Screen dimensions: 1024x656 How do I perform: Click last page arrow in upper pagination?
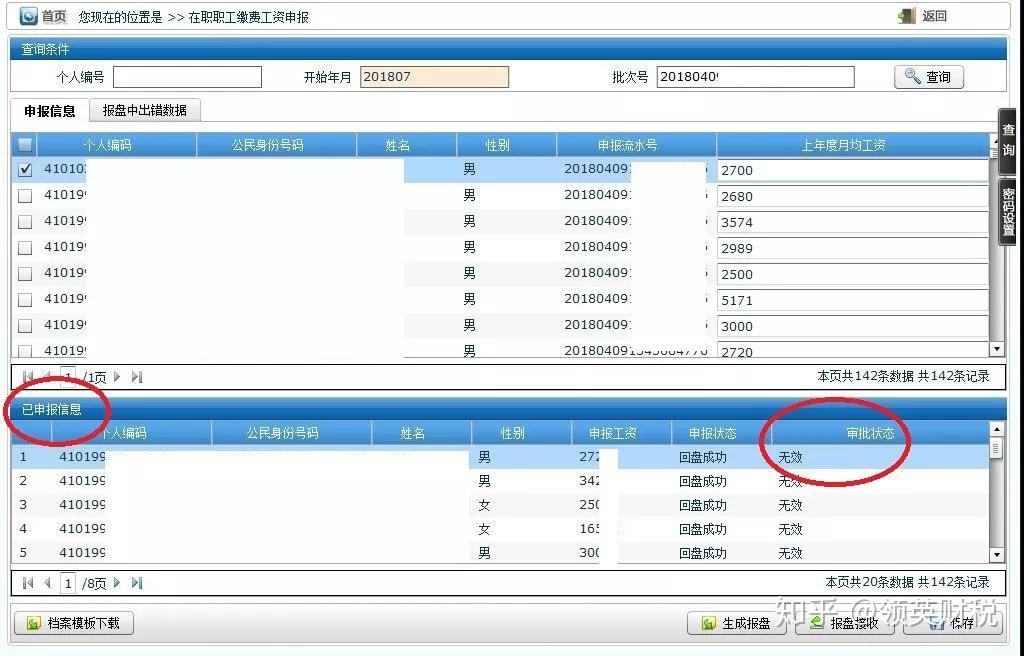point(136,376)
